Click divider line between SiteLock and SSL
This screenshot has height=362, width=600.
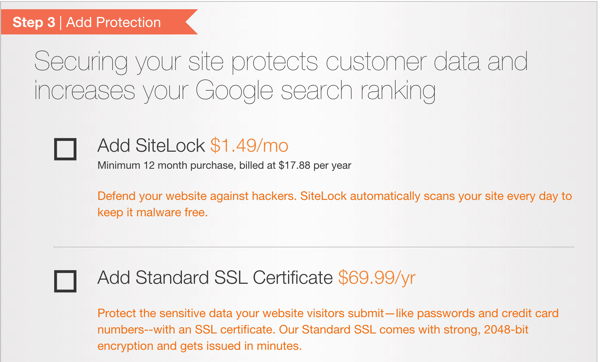click(x=313, y=247)
